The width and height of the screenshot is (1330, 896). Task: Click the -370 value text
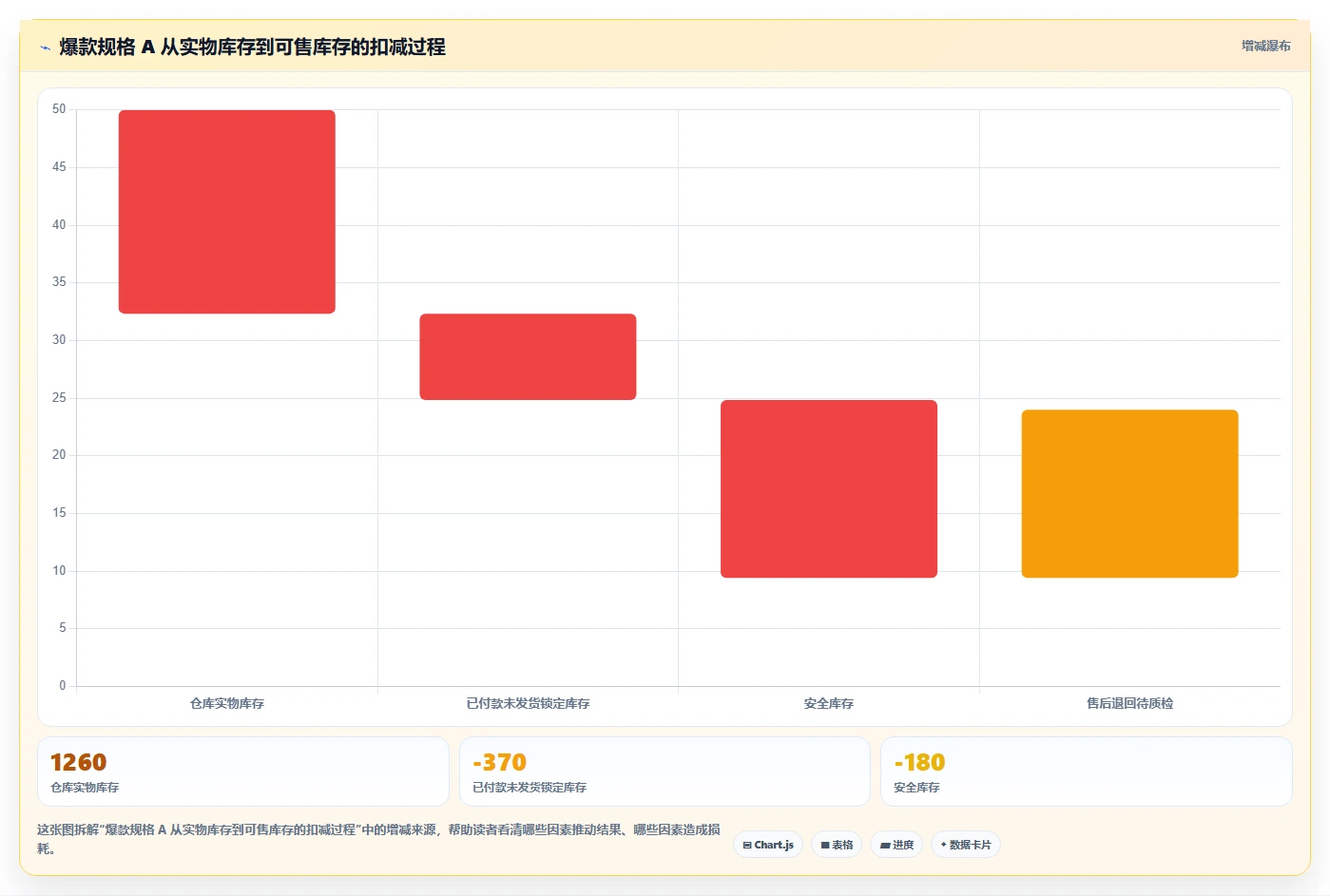click(499, 762)
